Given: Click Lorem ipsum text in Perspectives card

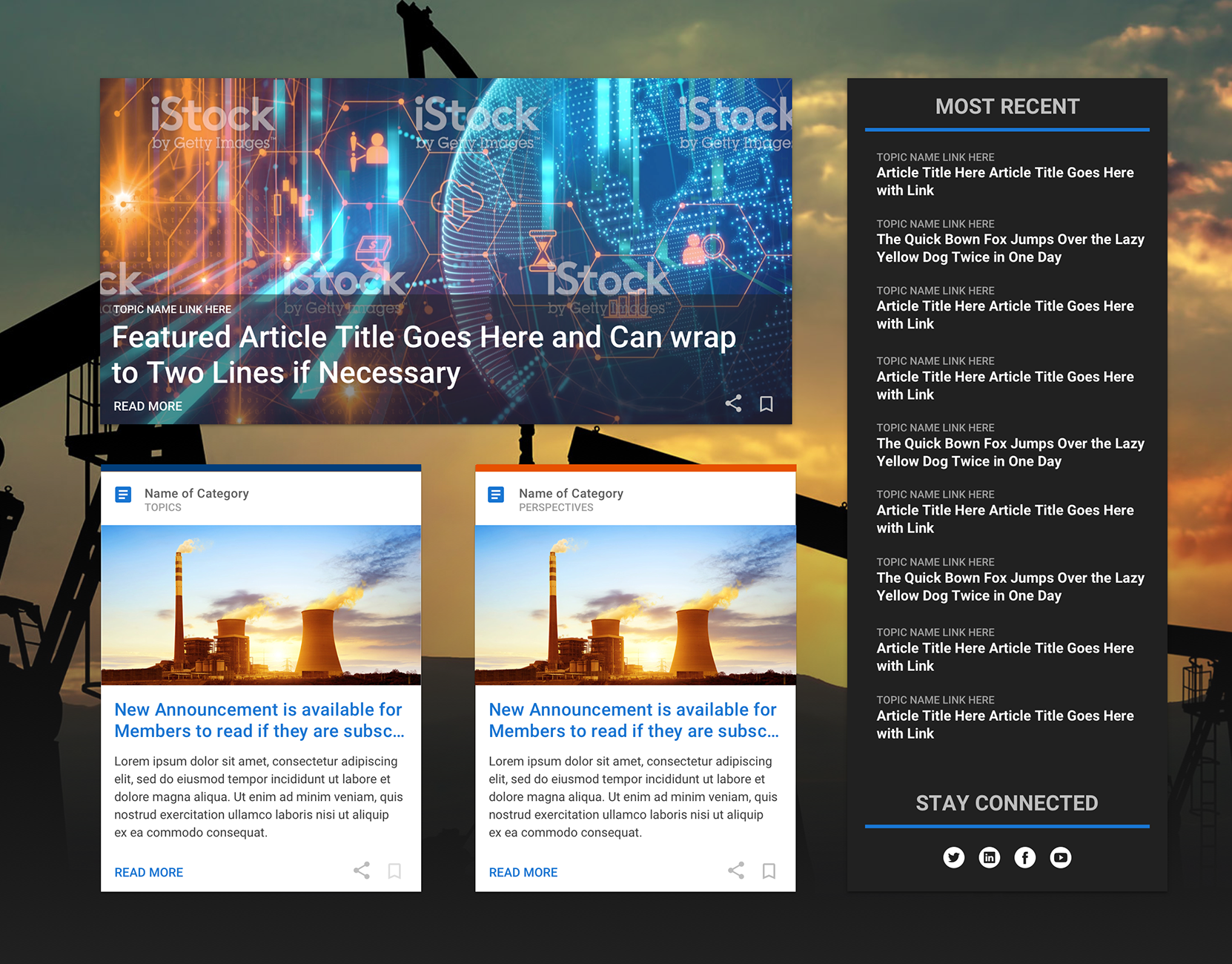Looking at the screenshot, I should (633, 797).
